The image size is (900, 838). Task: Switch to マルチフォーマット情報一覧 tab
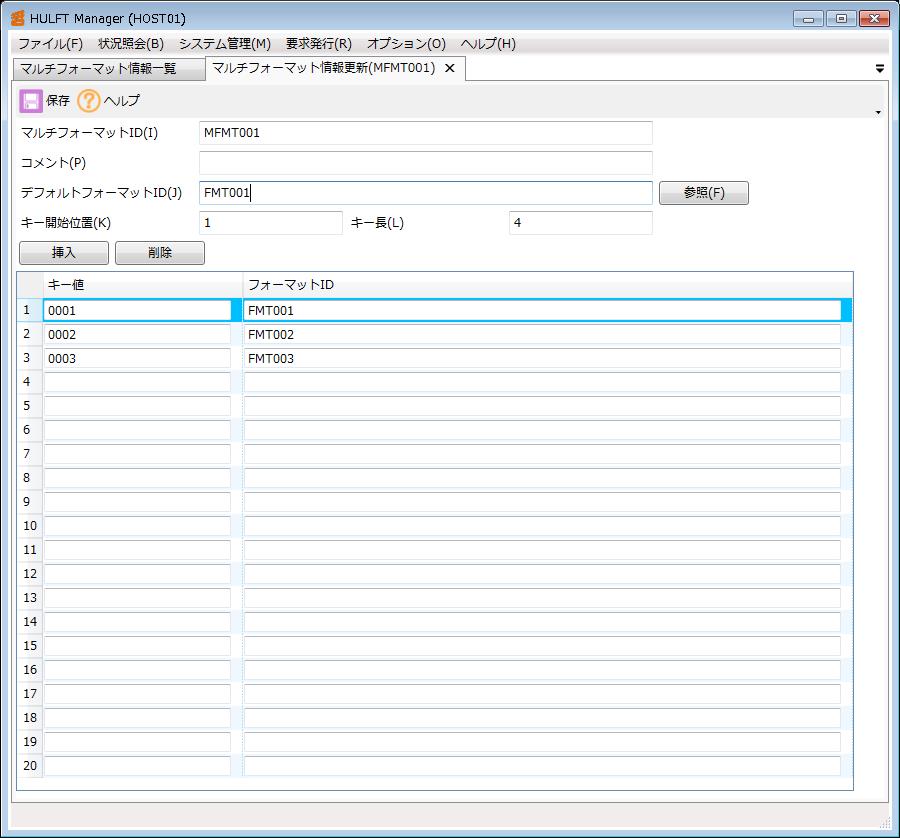98,69
